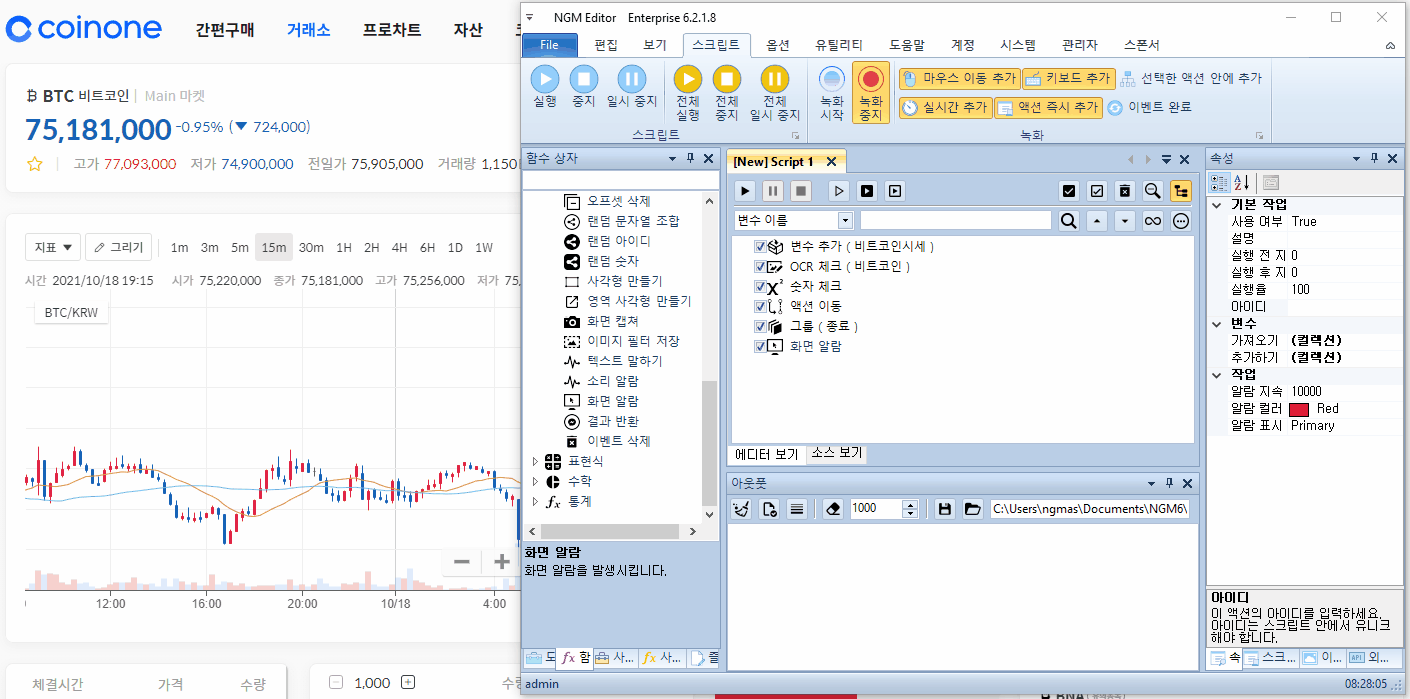This screenshot has width=1410, height=699.
Task: Expand the 표현식 function category
Action: point(535,461)
